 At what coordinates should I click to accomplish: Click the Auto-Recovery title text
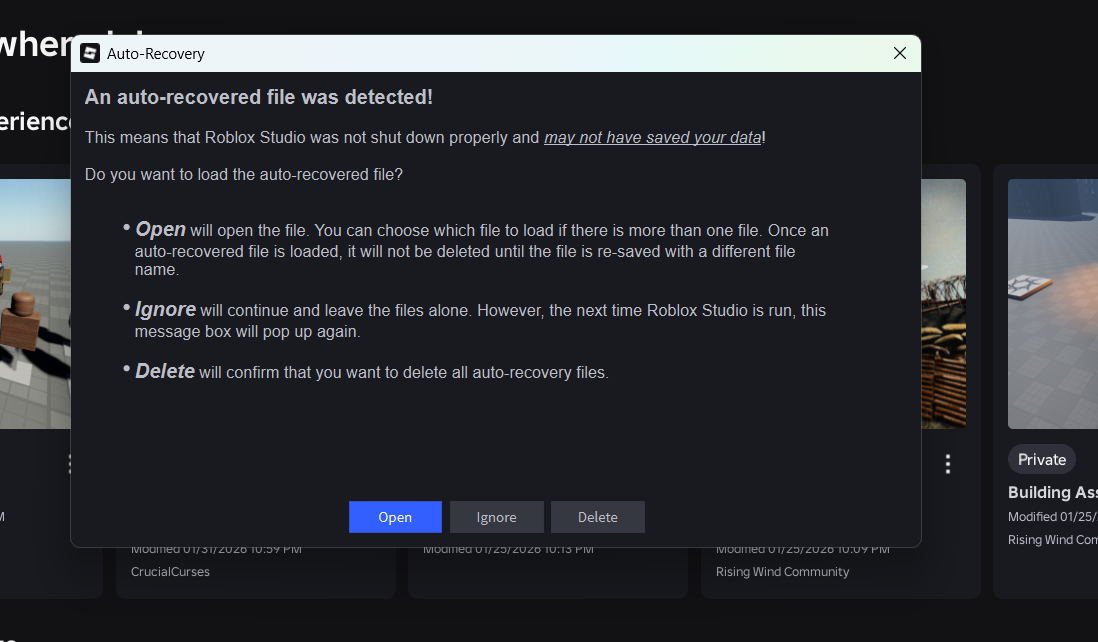coord(155,54)
